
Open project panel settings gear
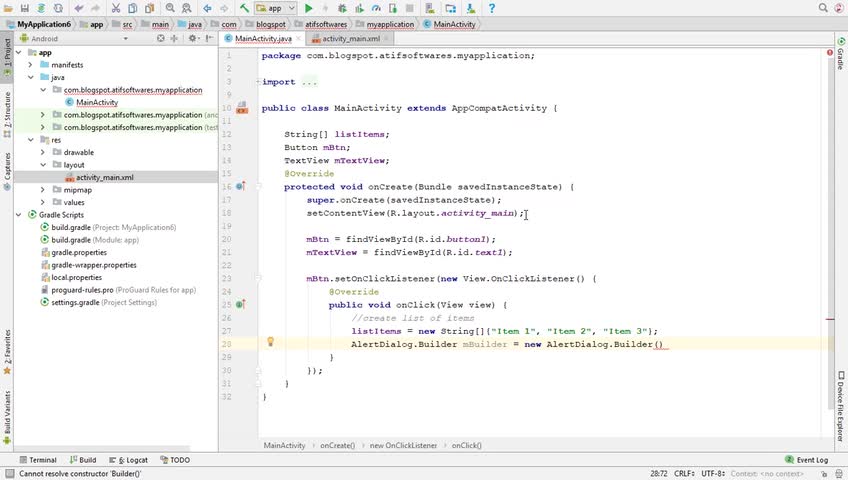tap(190, 39)
